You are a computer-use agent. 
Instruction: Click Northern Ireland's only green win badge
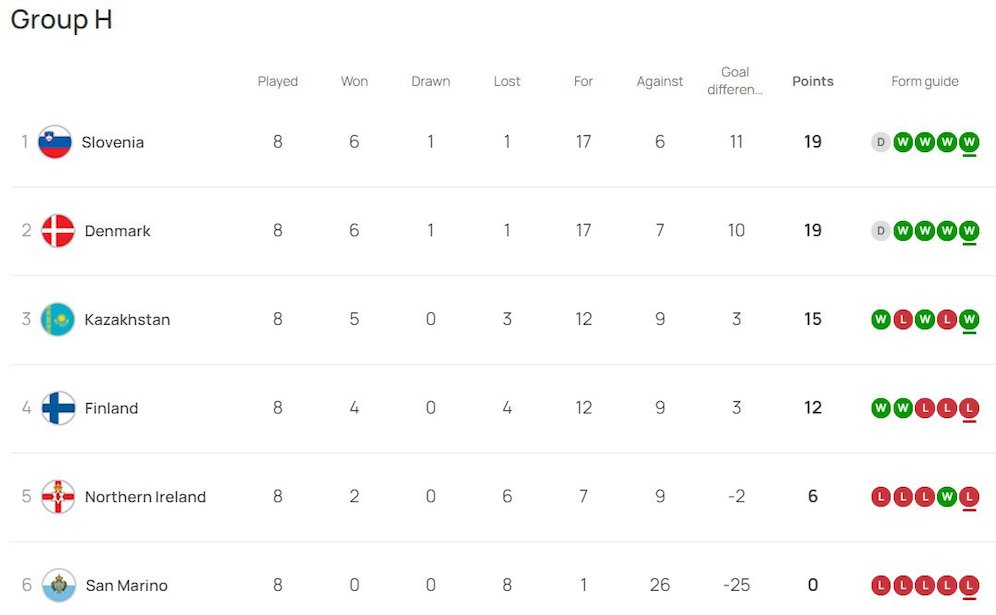[947, 497]
